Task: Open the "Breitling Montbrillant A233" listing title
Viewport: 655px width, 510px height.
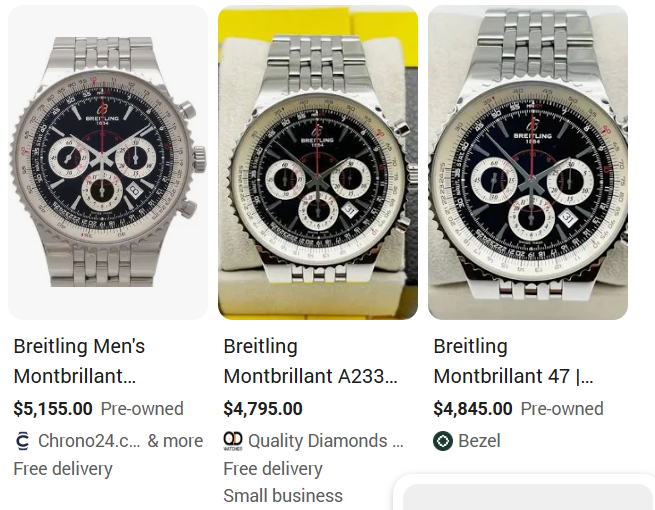Action: (x=311, y=361)
